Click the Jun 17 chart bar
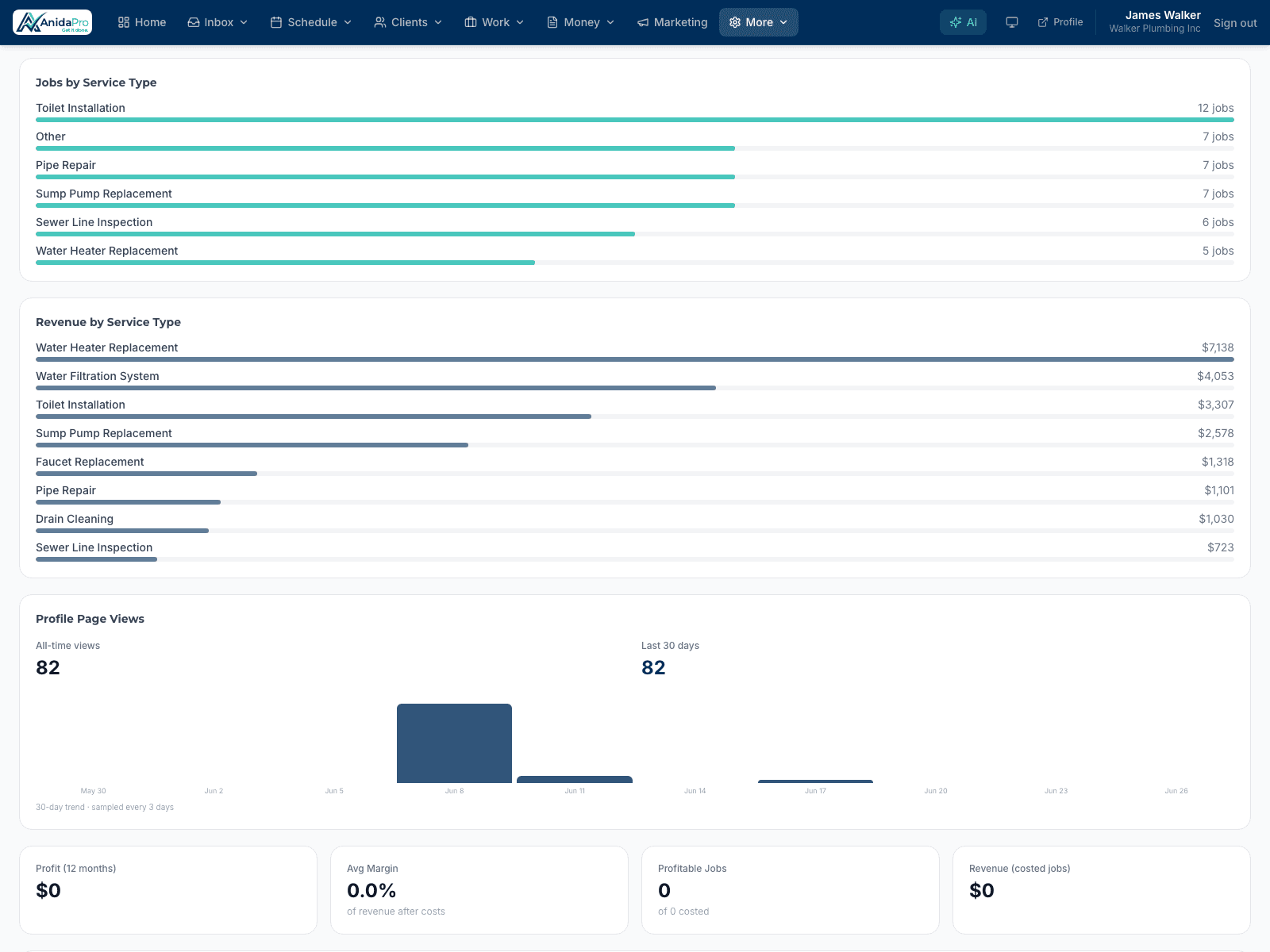 (x=815, y=781)
